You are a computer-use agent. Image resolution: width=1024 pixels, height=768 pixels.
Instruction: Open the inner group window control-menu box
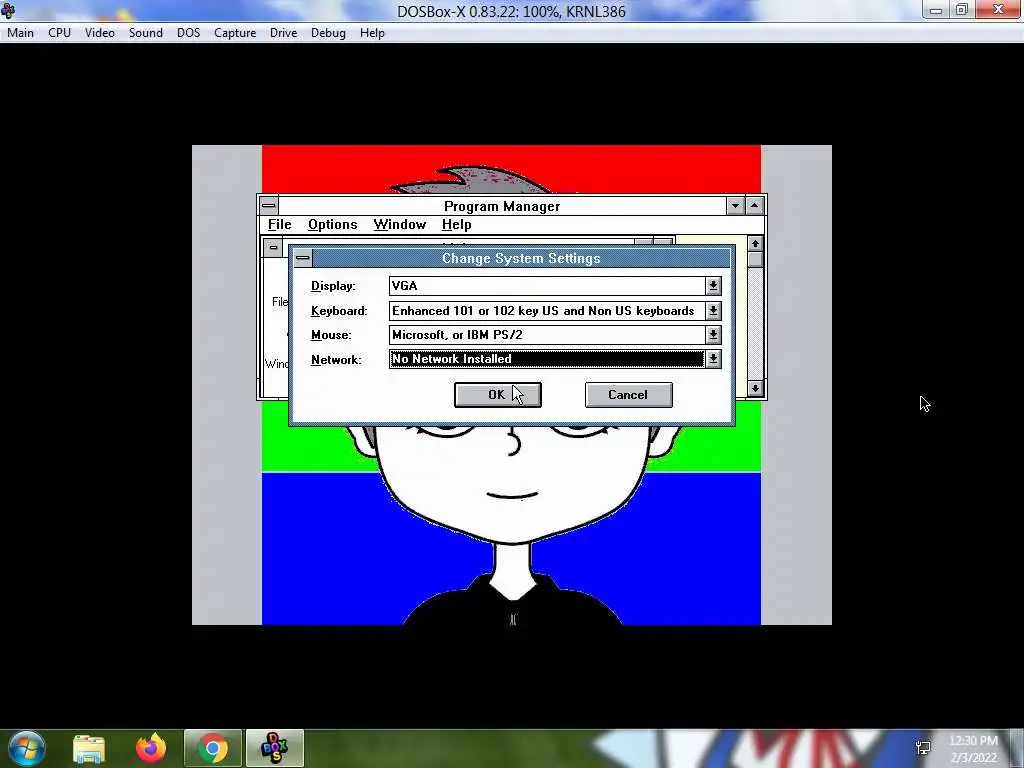coord(273,248)
